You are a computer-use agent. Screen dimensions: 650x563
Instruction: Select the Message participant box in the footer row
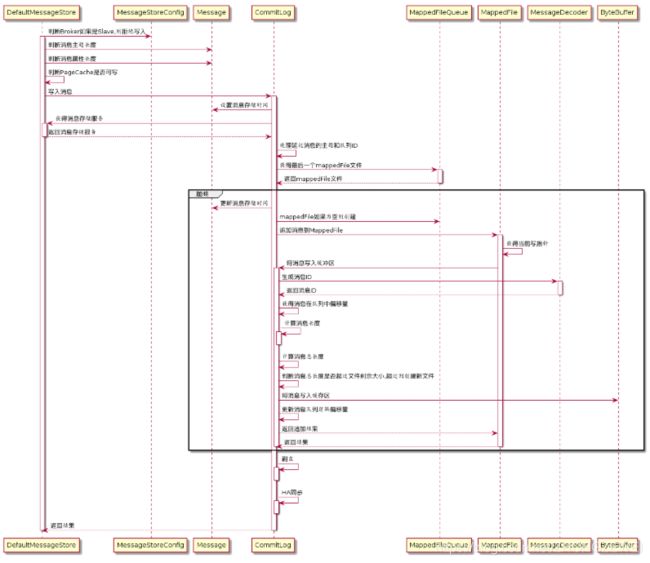click(x=211, y=545)
